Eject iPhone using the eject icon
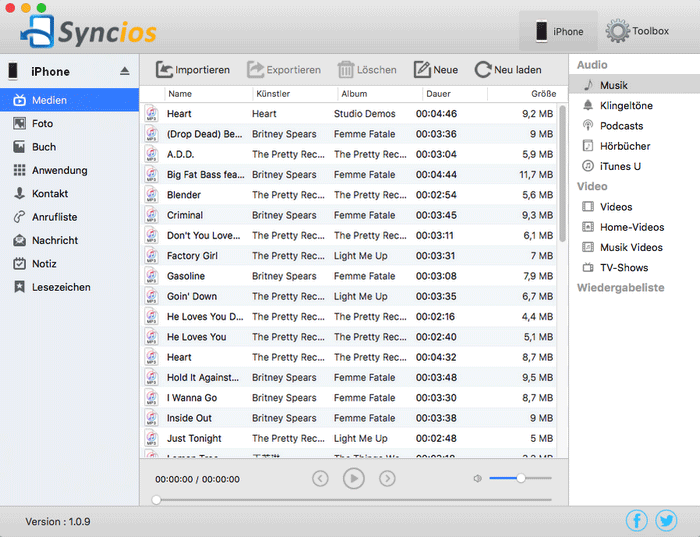The image size is (700, 537). [125, 71]
